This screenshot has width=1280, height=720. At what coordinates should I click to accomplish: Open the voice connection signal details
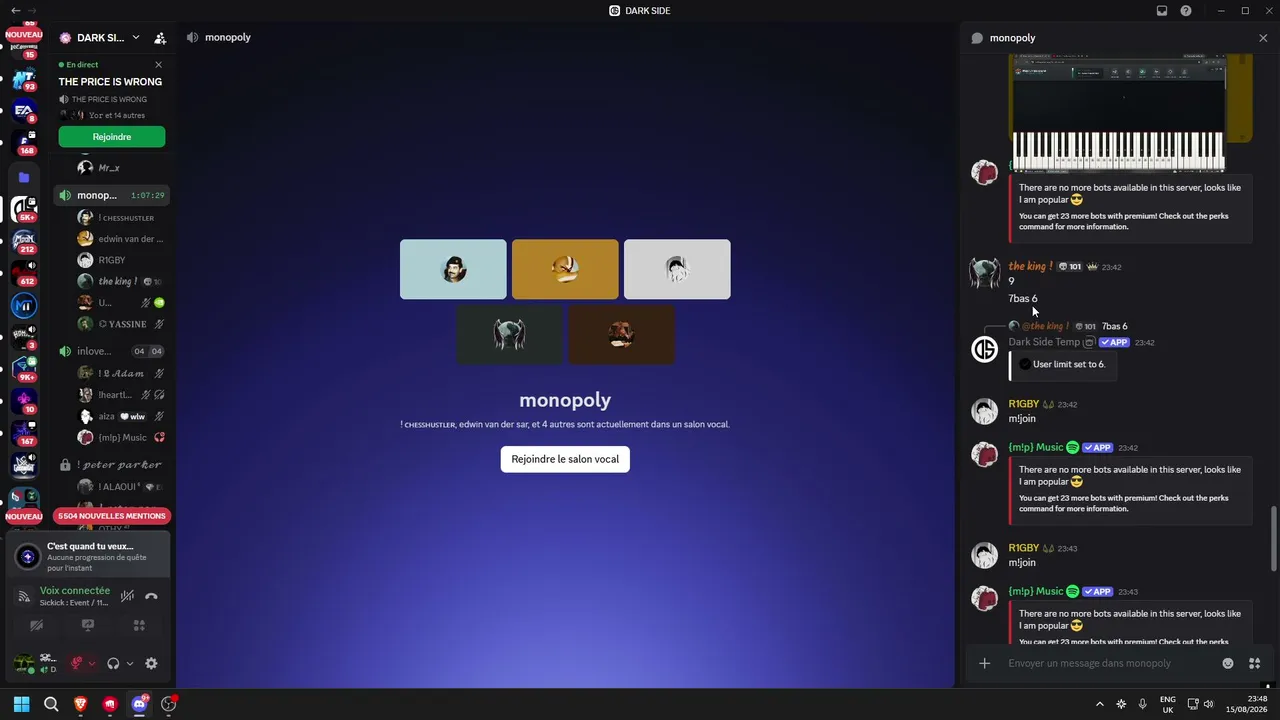click(25, 596)
